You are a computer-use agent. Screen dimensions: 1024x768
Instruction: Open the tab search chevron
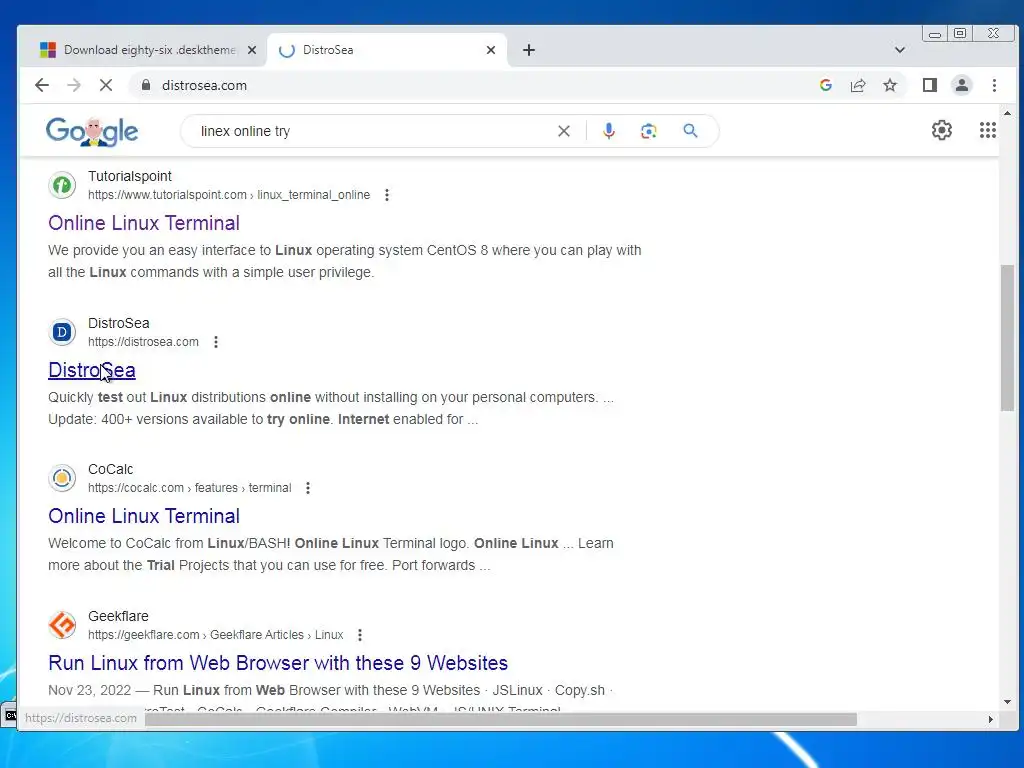tap(899, 50)
